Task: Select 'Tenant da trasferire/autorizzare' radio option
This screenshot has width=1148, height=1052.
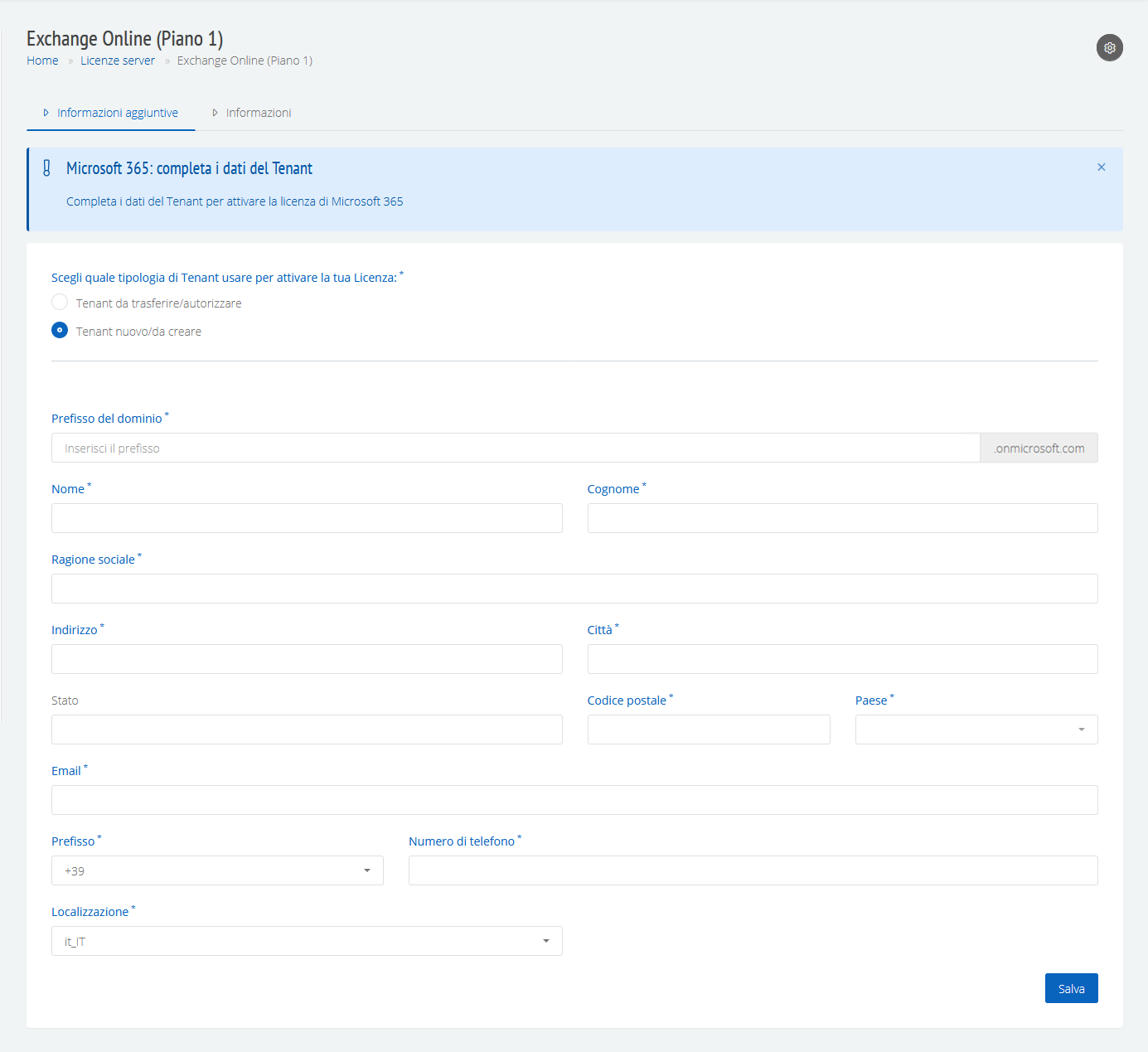Action: click(x=60, y=303)
